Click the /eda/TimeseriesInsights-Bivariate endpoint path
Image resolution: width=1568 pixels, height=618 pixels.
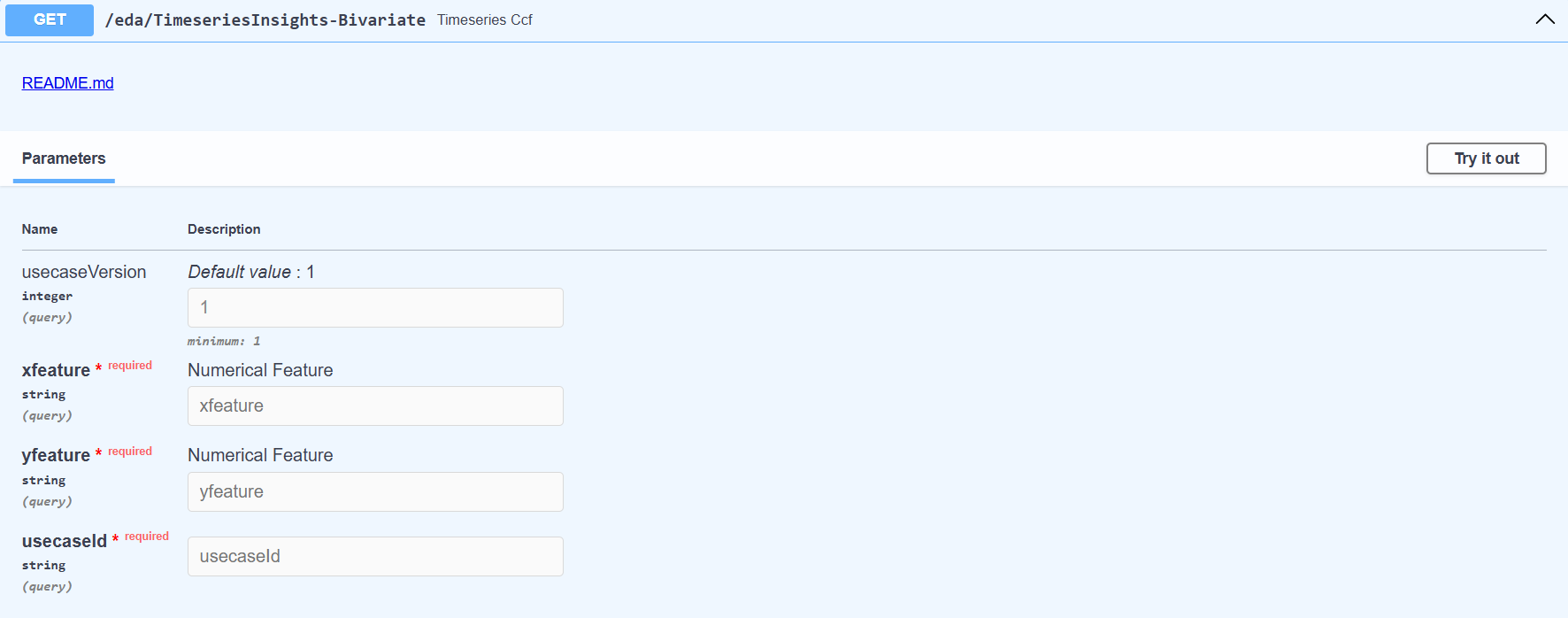coord(265,19)
